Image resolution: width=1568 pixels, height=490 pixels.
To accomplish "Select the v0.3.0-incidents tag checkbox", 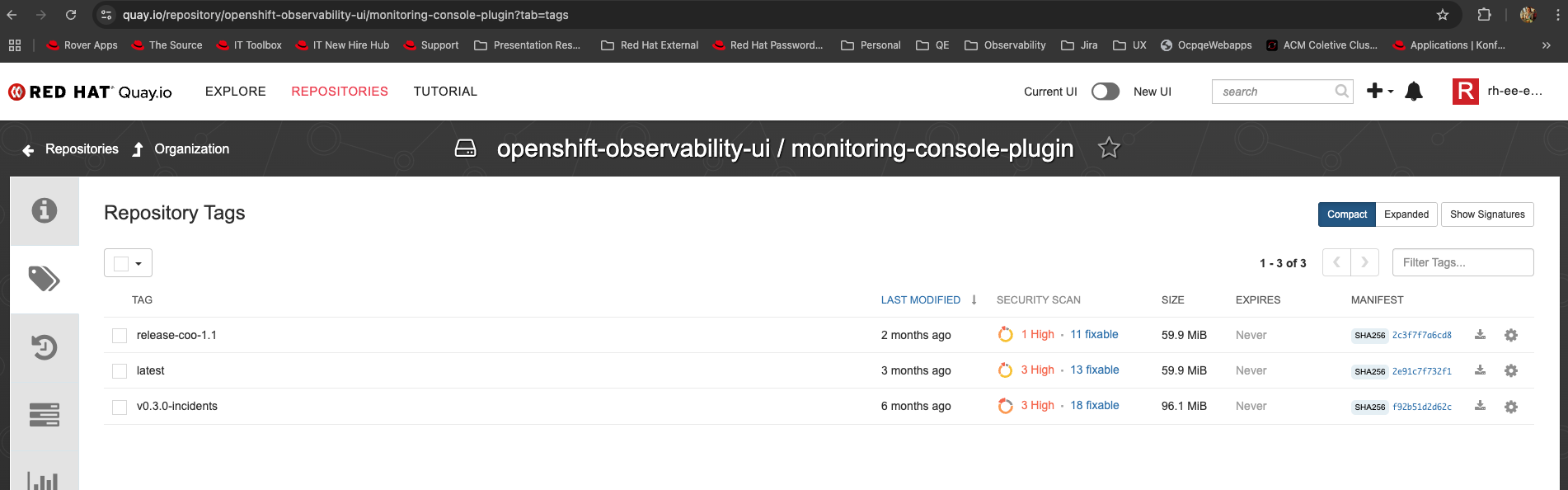I will [x=120, y=407].
